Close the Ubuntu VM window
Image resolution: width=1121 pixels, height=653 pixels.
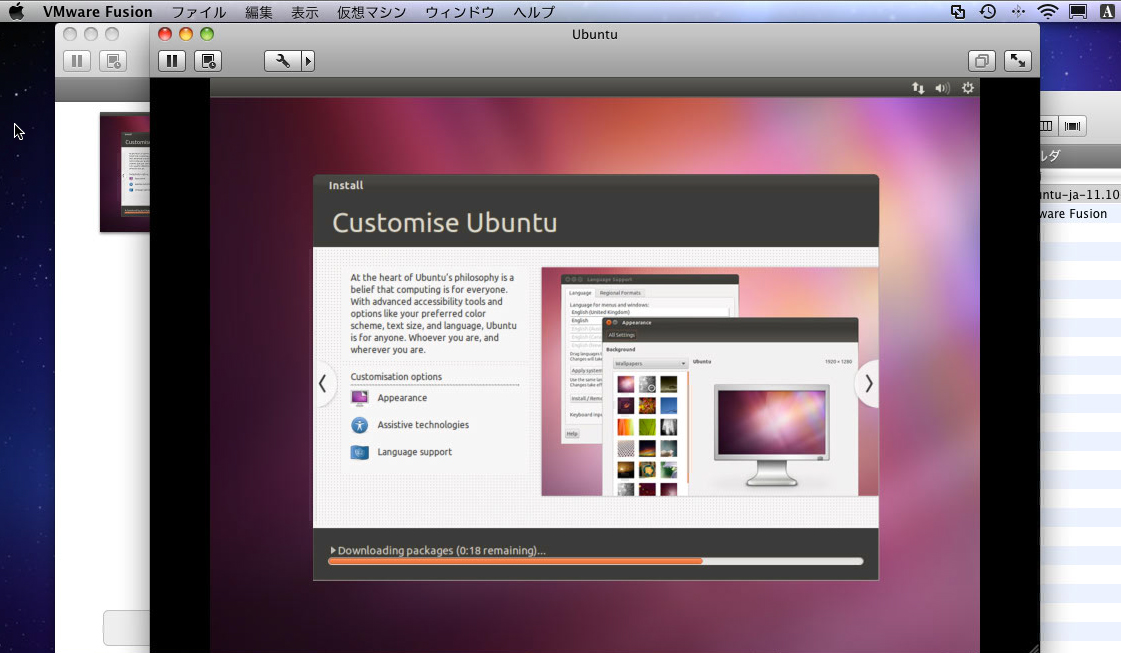pos(164,34)
